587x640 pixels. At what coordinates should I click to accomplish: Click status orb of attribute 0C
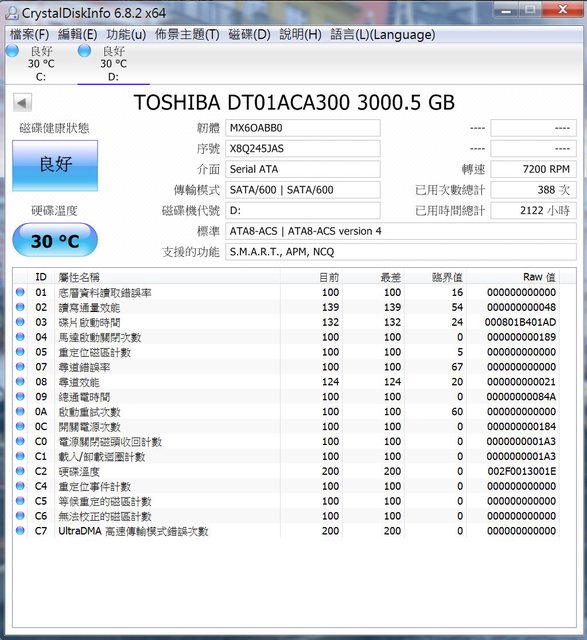tap(20, 426)
